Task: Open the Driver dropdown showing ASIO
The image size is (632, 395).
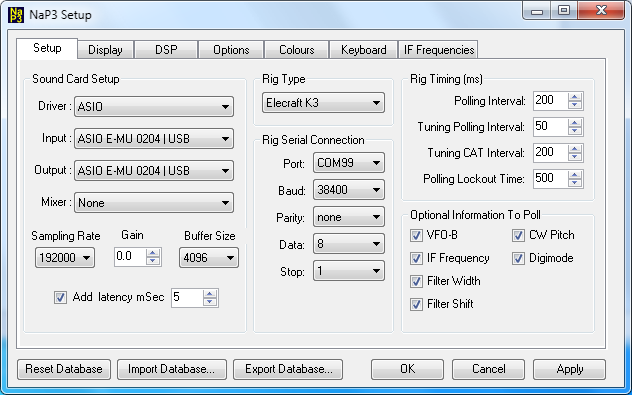Action: point(154,107)
